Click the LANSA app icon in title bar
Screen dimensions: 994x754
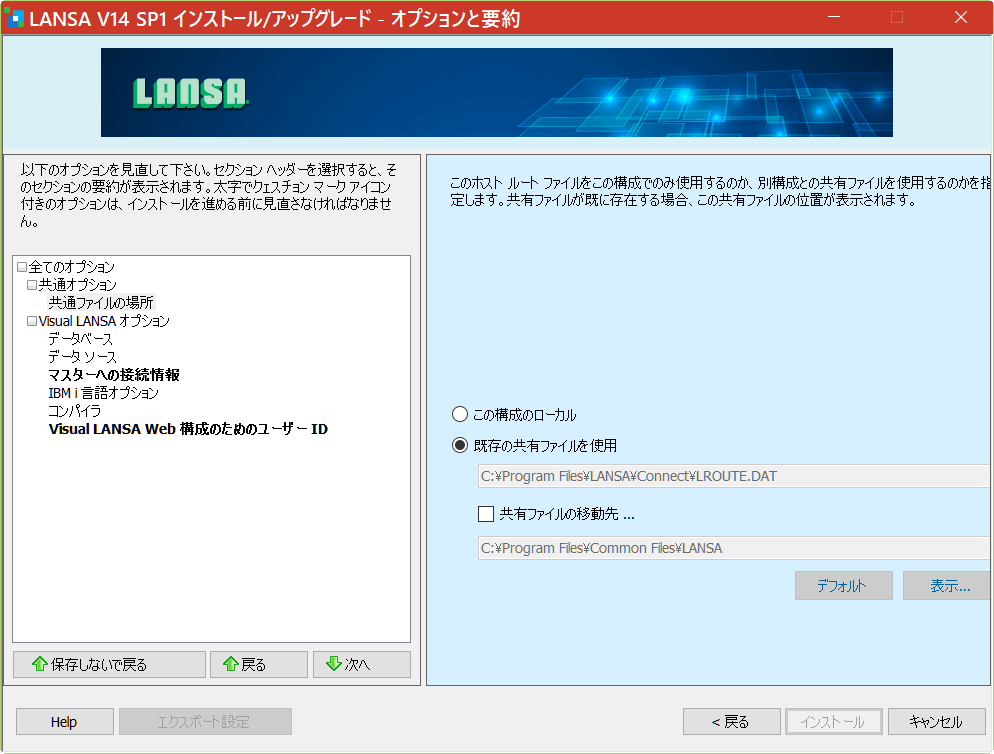[x=14, y=18]
